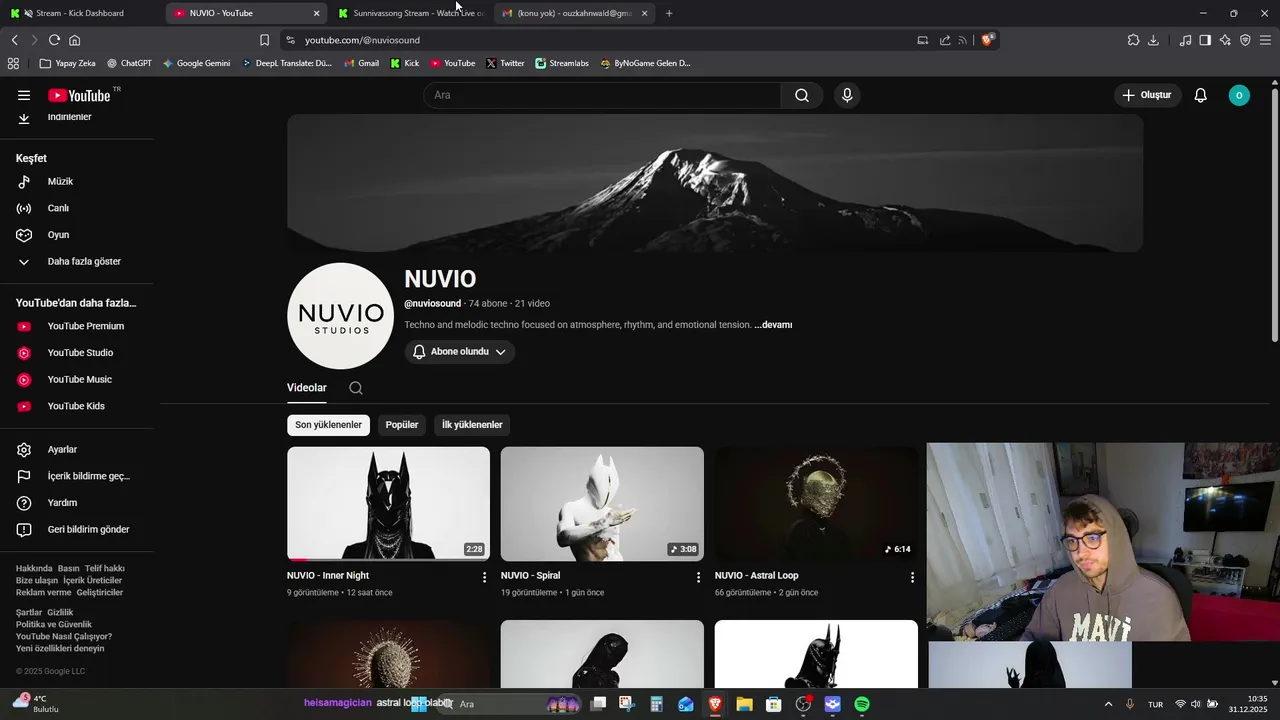1280x720 pixels.
Task: Go back to previous page
Action: tap(14, 40)
